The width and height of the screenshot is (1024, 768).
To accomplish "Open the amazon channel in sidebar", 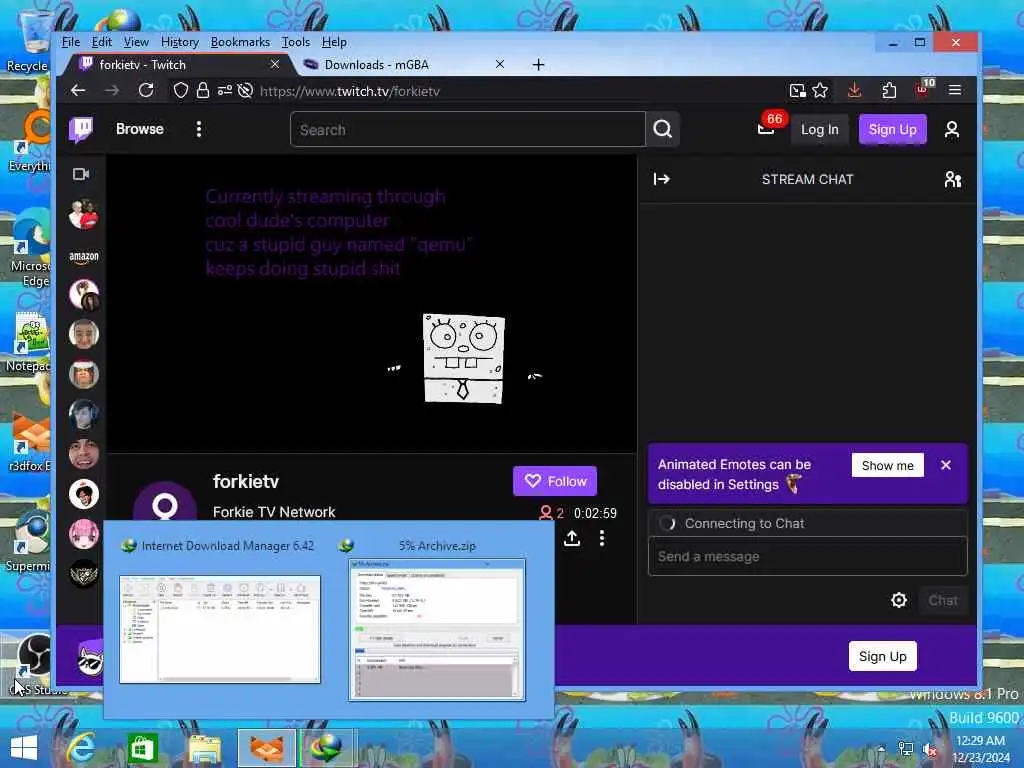I will coord(84,256).
